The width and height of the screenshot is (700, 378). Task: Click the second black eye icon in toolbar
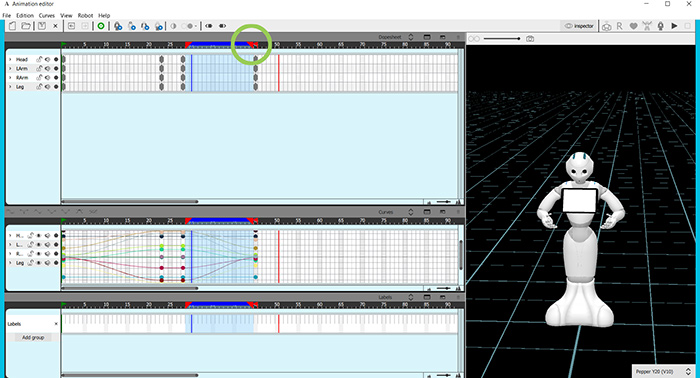click(x=222, y=26)
